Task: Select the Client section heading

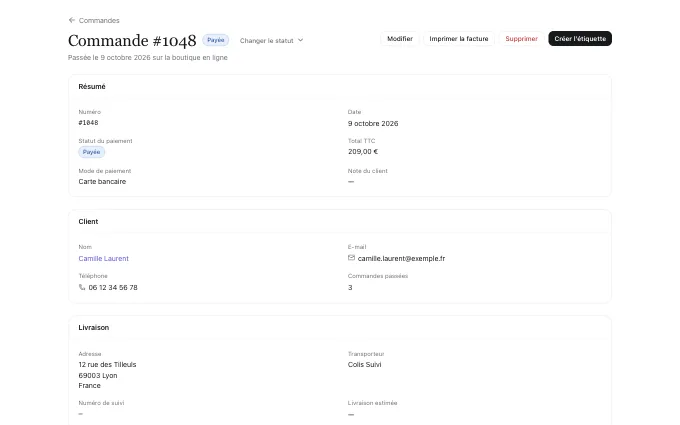Action: (88, 222)
